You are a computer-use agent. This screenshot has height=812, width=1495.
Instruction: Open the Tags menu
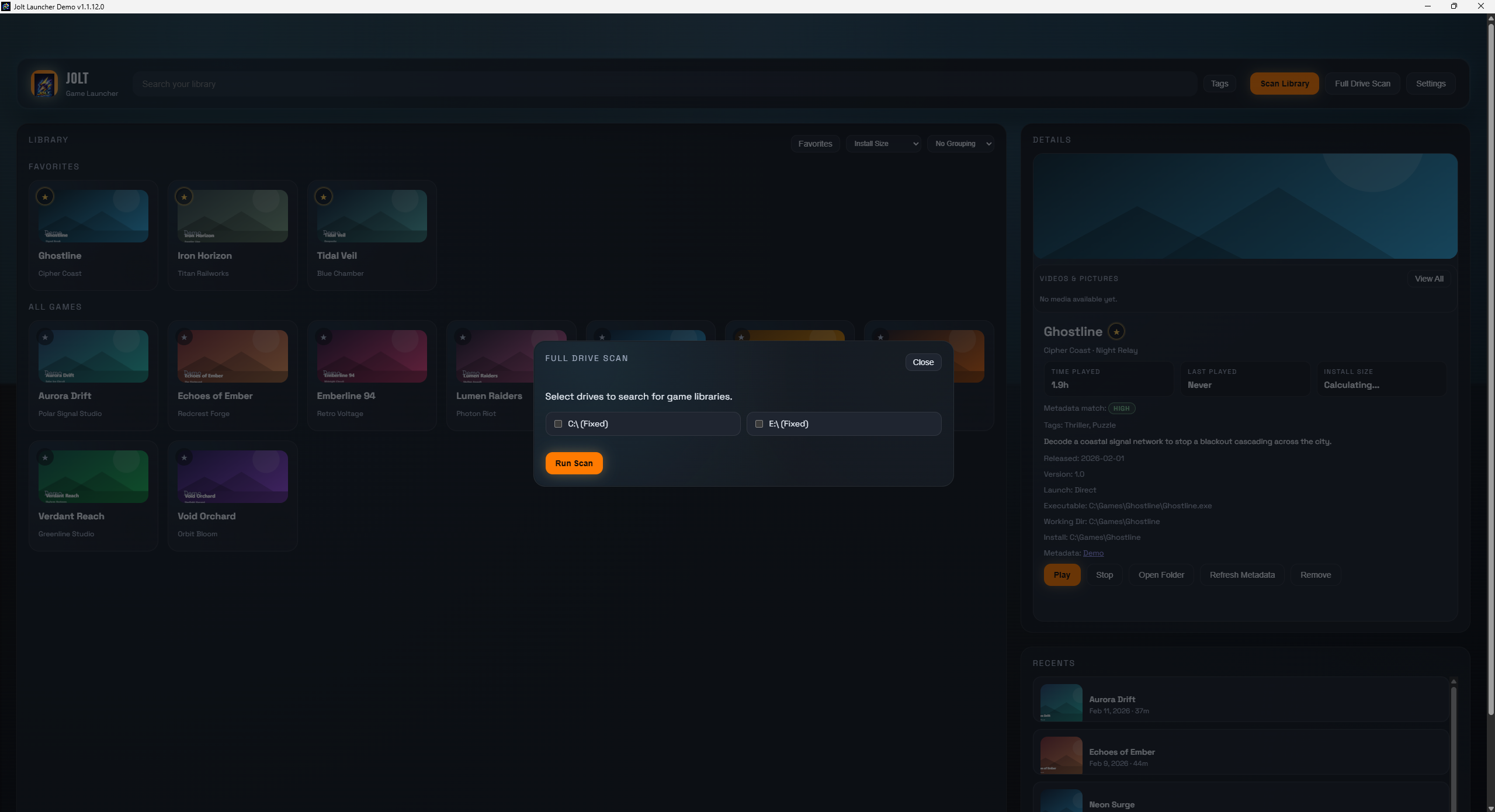[x=1219, y=84]
